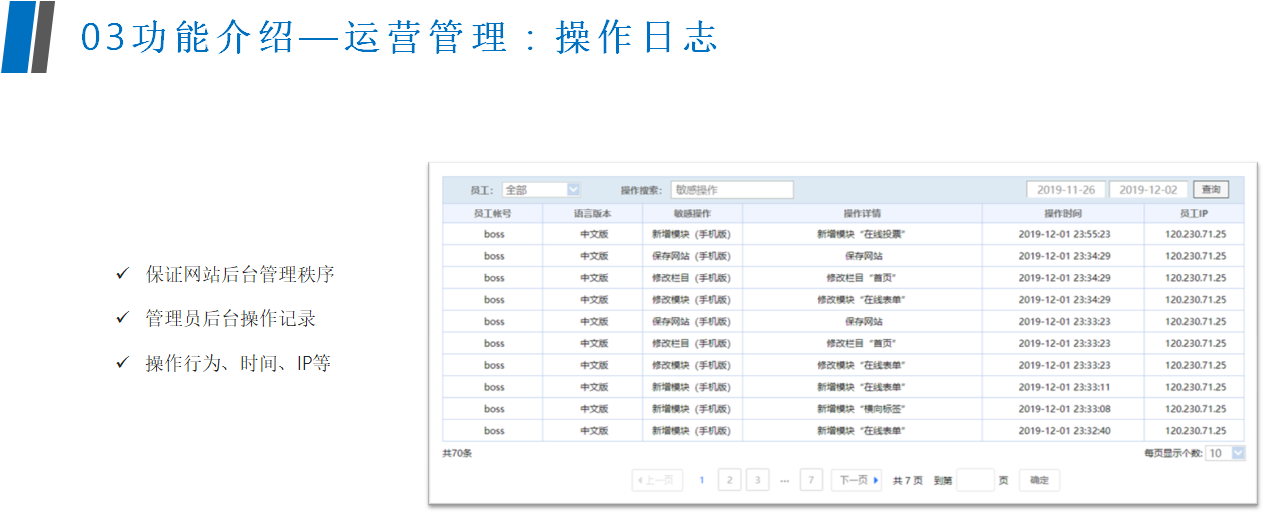Click the 员工帐号 column header

coord(493,213)
